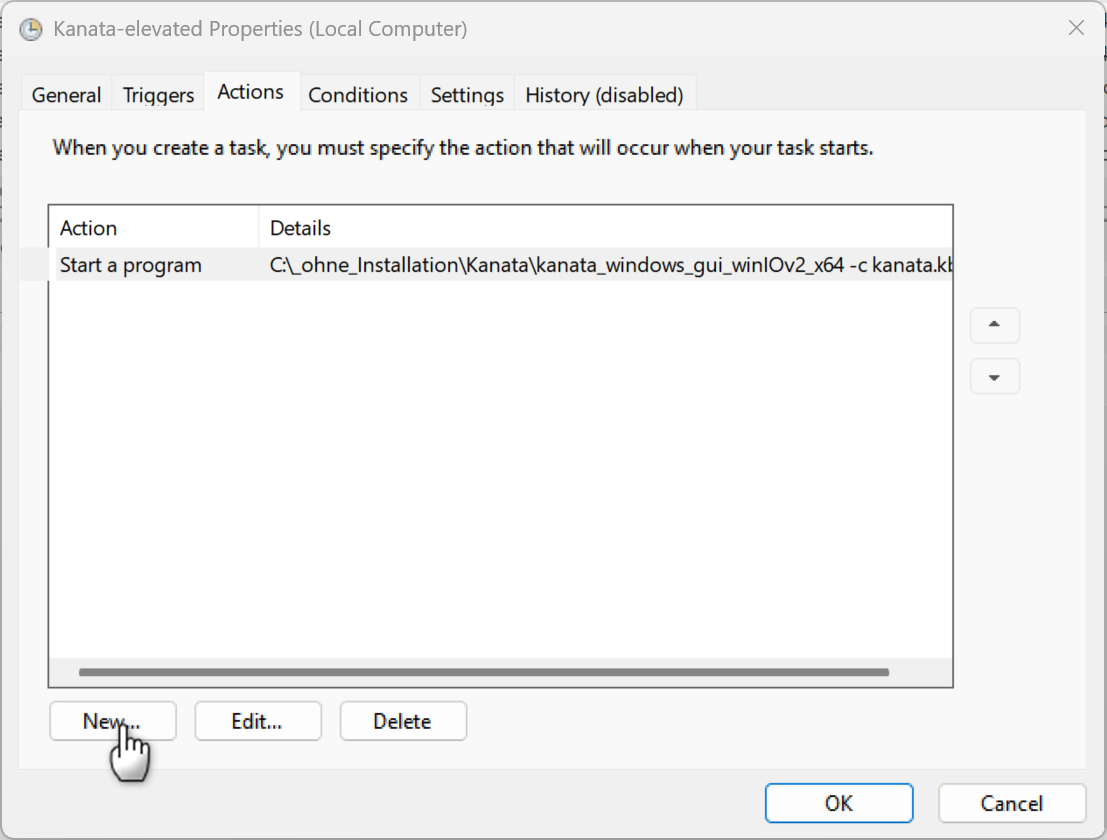The height and width of the screenshot is (840, 1107).
Task: Select the Actions tab
Action: click(x=250, y=92)
